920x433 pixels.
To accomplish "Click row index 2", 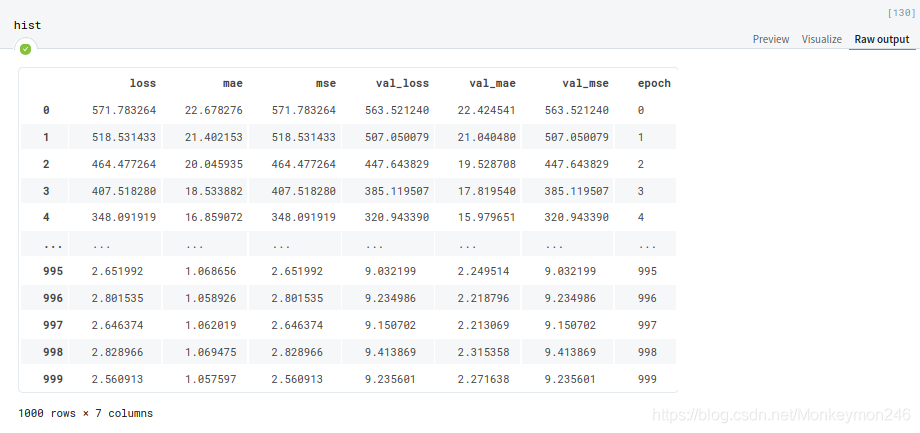I will point(46,164).
